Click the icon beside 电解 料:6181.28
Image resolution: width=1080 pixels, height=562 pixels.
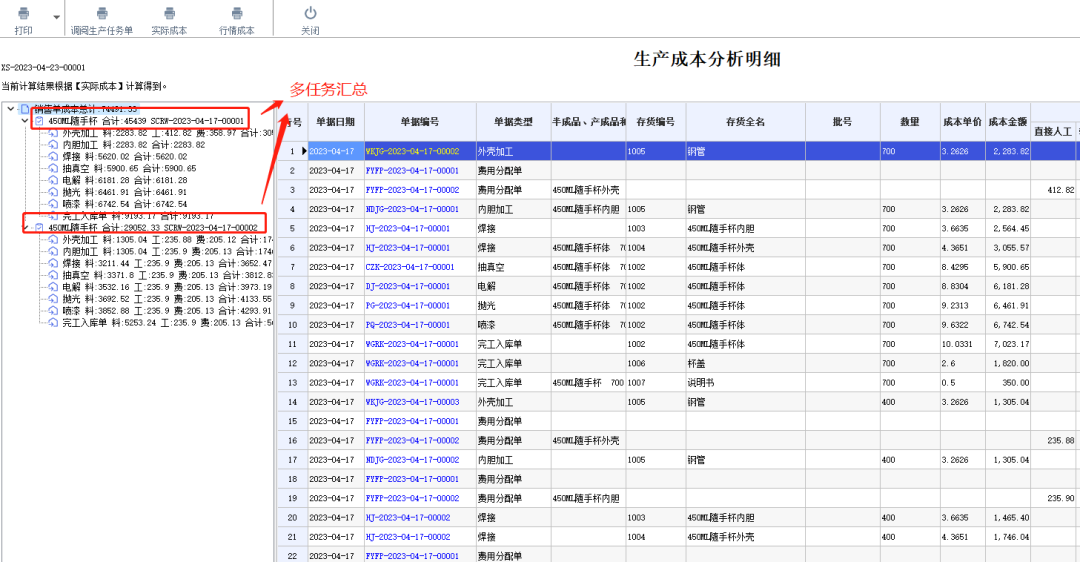53,180
